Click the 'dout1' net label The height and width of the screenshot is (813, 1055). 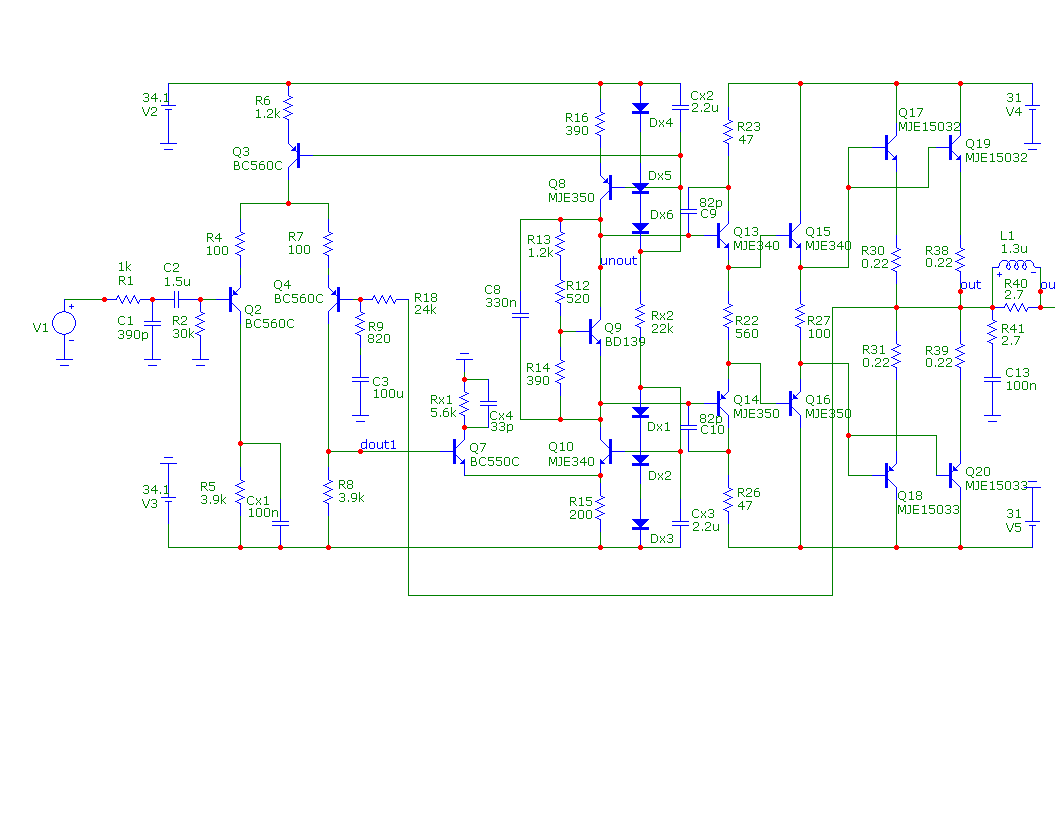click(378, 444)
